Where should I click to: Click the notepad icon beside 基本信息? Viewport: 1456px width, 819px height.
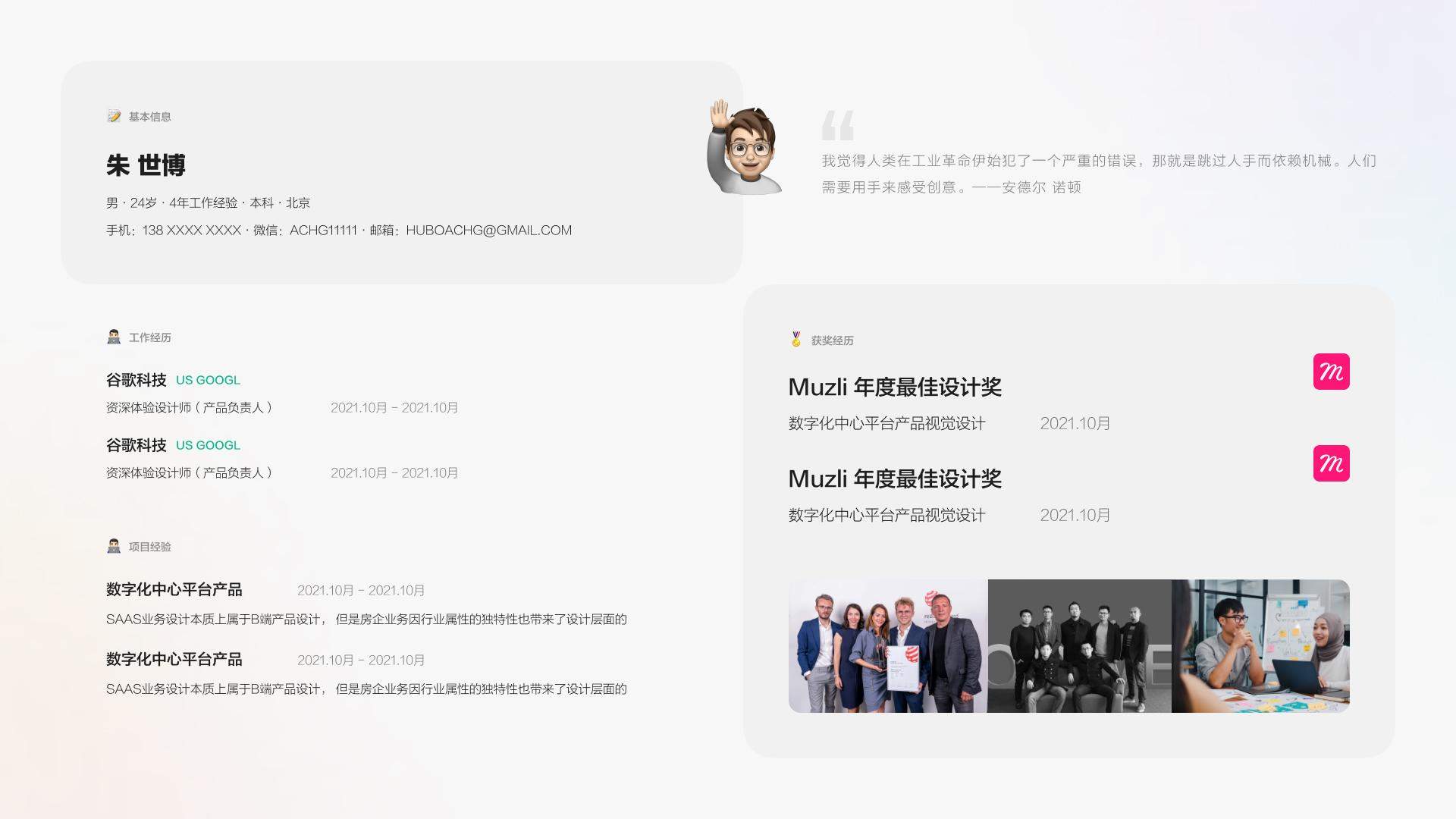(114, 116)
